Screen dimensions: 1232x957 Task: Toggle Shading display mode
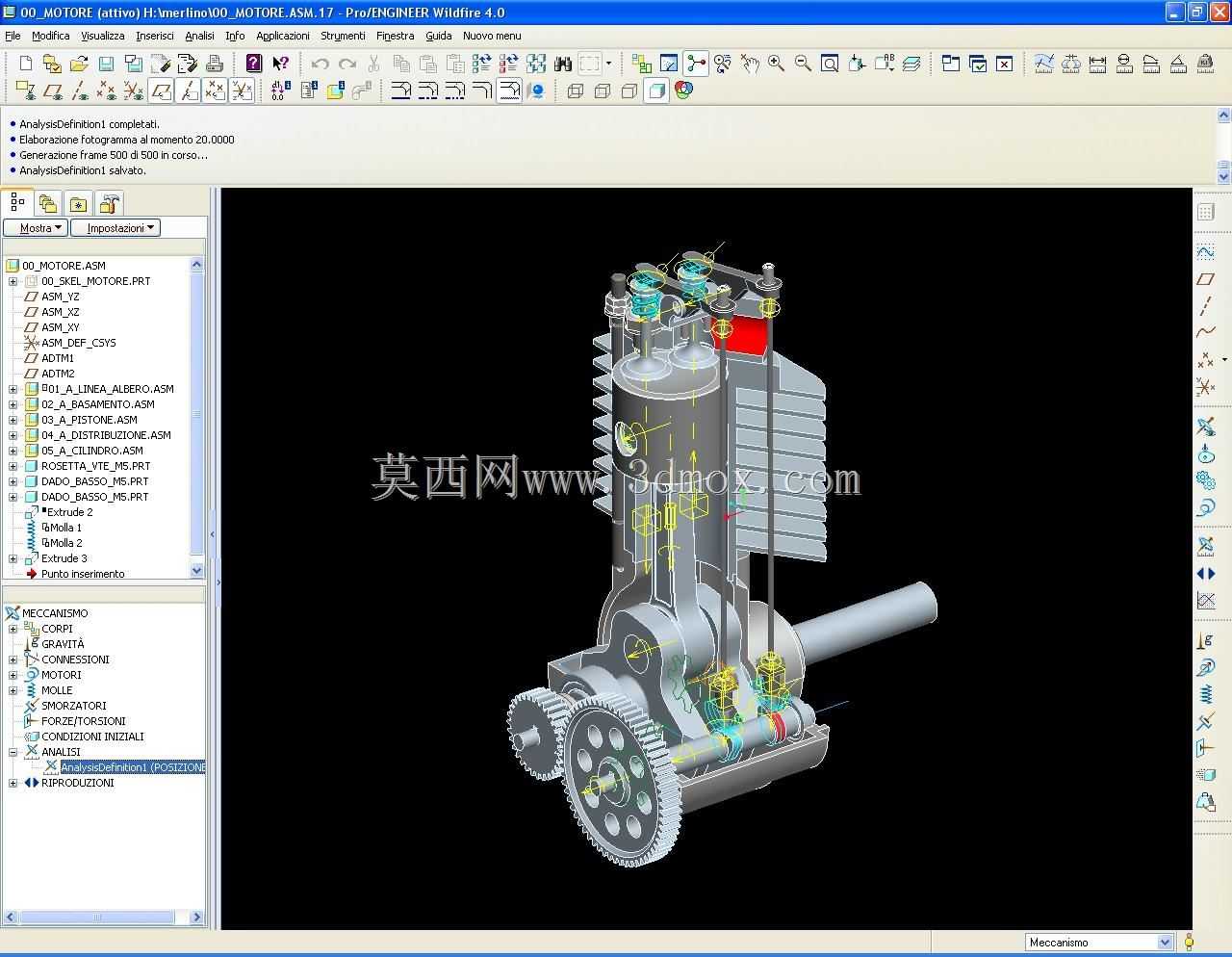[x=656, y=91]
